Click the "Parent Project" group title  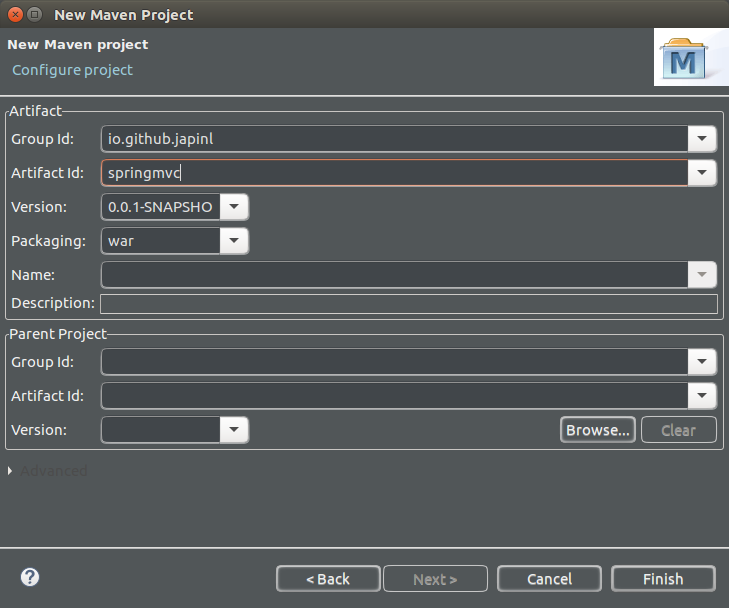tap(58, 334)
